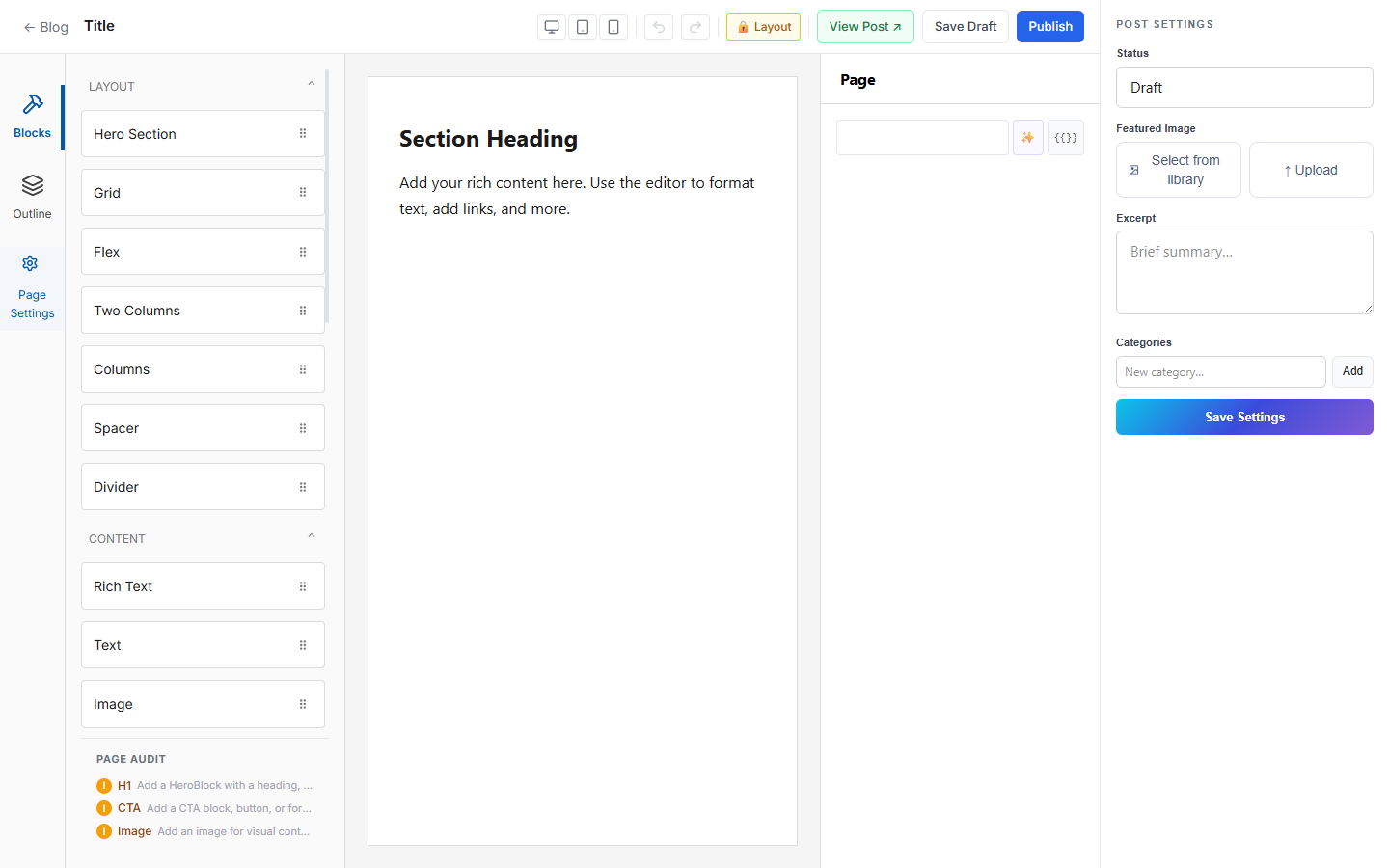The image size is (1389, 868).
Task: Click the Layout lock button
Action: coord(763,27)
